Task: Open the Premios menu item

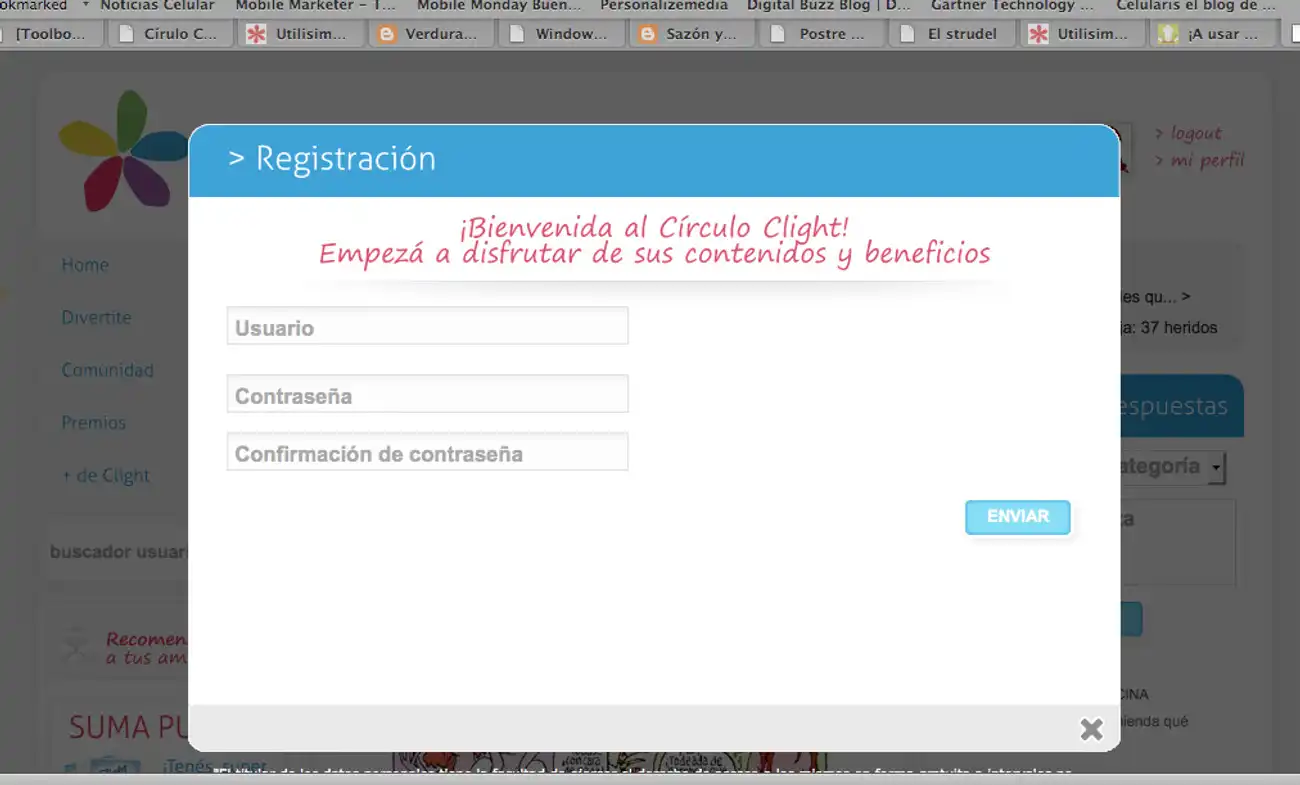Action: (93, 423)
